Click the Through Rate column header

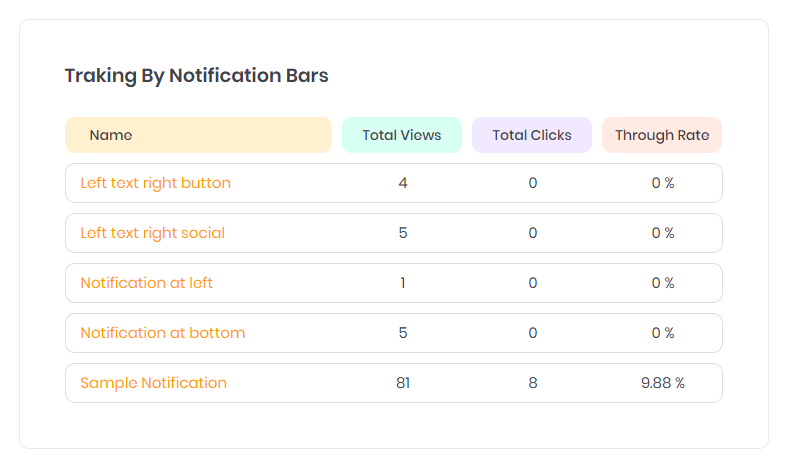tap(662, 135)
